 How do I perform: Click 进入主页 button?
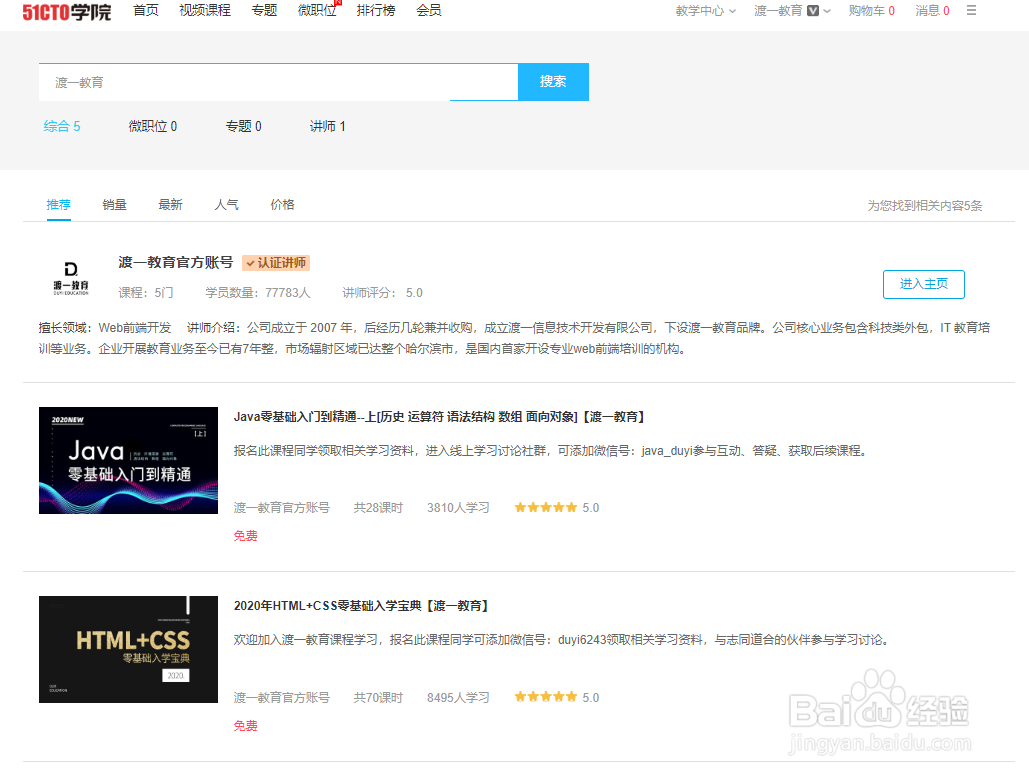923,284
